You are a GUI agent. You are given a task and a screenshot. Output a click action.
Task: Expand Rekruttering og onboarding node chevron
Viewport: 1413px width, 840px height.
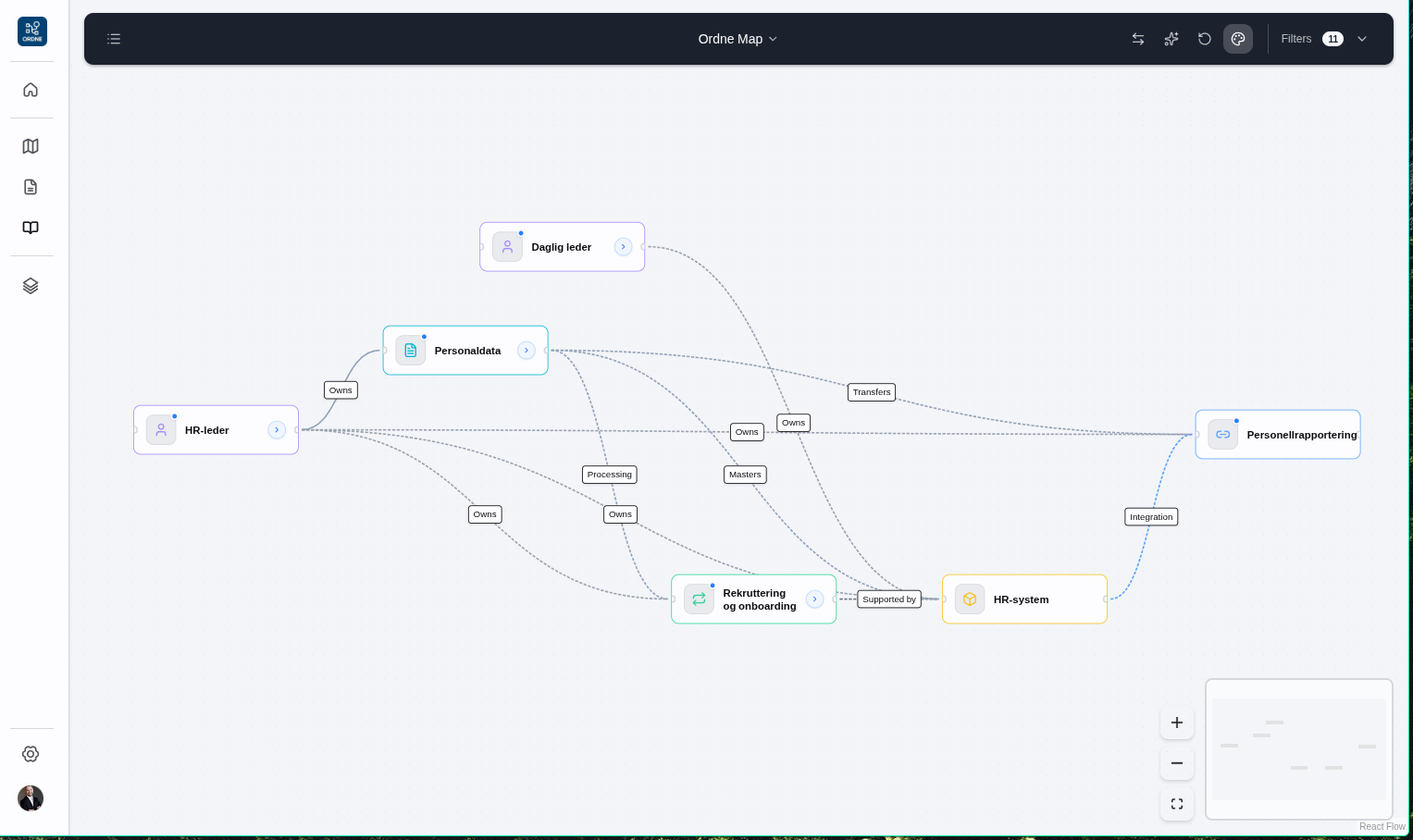coord(815,599)
